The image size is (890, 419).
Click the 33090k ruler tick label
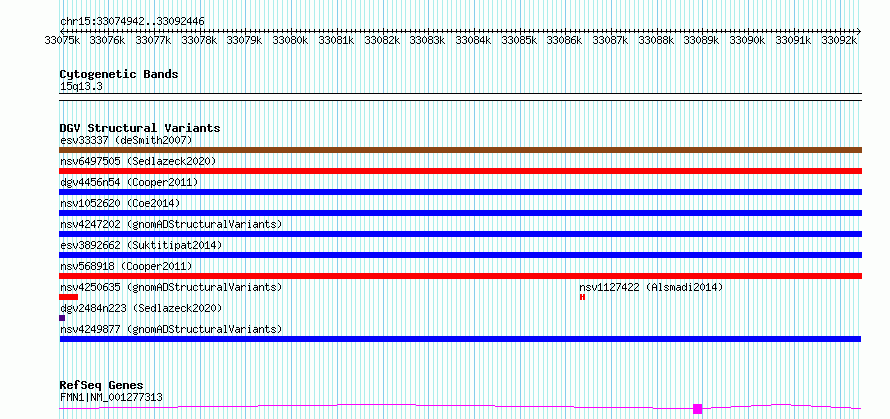point(748,40)
